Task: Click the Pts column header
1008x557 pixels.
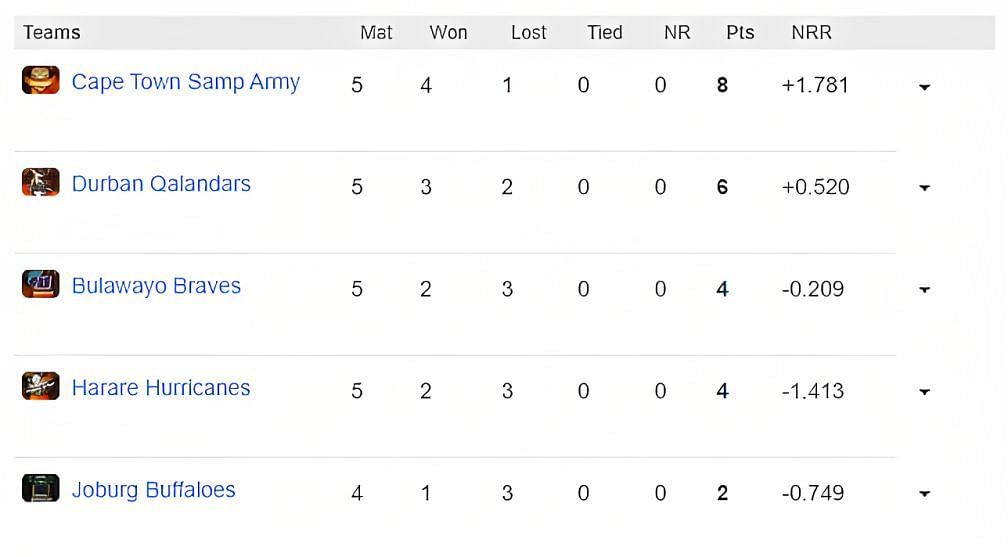Action: (x=740, y=32)
